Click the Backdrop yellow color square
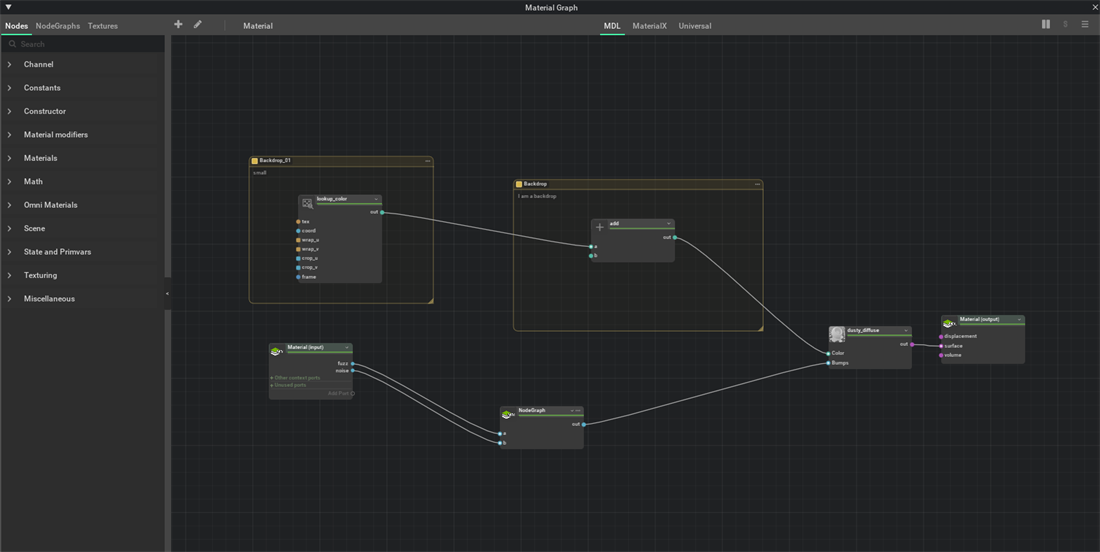Viewport: 1100px width, 552px height. click(x=519, y=184)
